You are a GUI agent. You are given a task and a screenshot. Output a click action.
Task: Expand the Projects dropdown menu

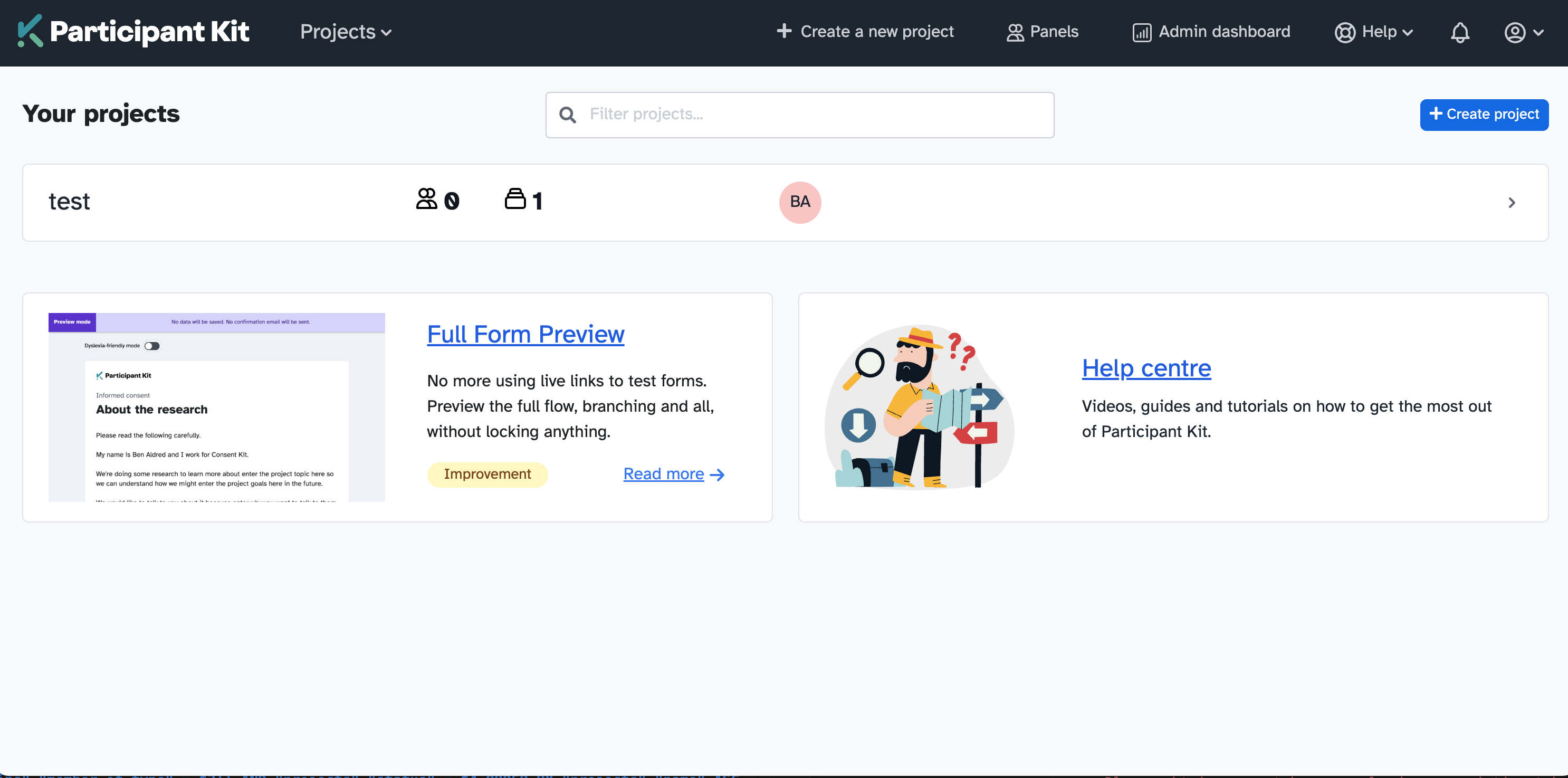[x=345, y=32]
